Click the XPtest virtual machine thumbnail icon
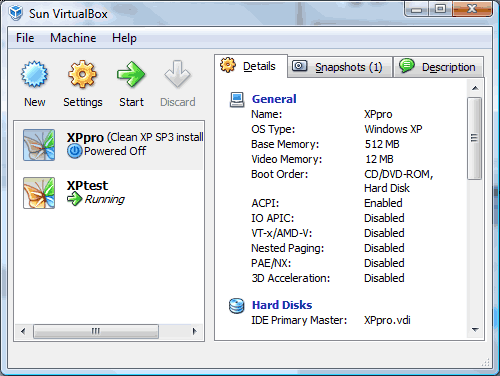 [39, 193]
